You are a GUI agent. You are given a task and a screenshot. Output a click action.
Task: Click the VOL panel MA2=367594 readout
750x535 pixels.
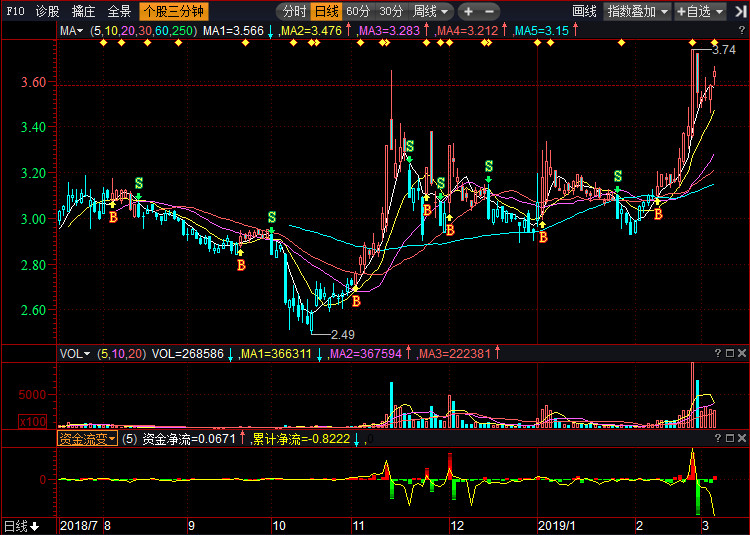pyautogui.click(x=366, y=354)
